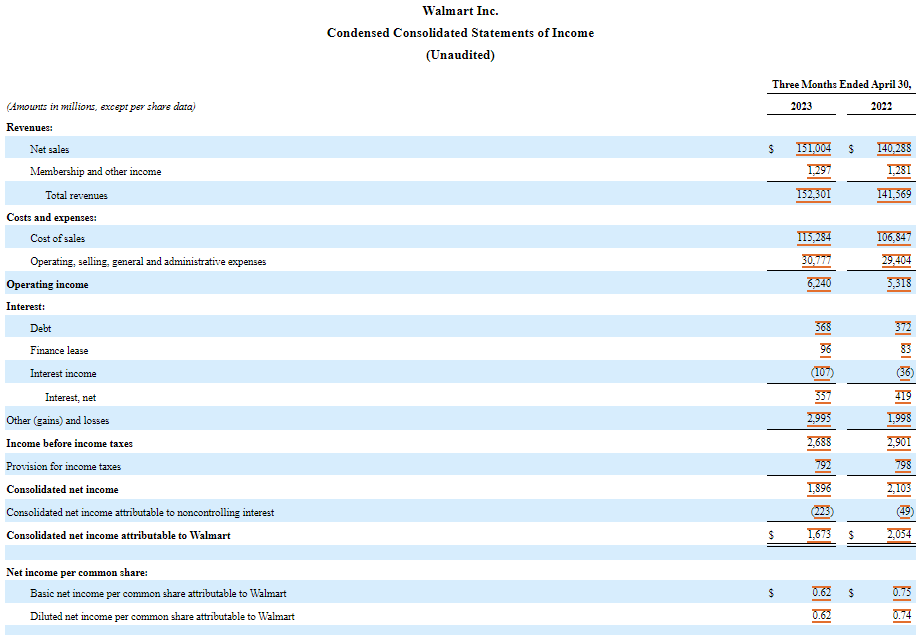922x635 pixels.
Task: Select 2023 Debt interest value 568
Action: (823, 327)
